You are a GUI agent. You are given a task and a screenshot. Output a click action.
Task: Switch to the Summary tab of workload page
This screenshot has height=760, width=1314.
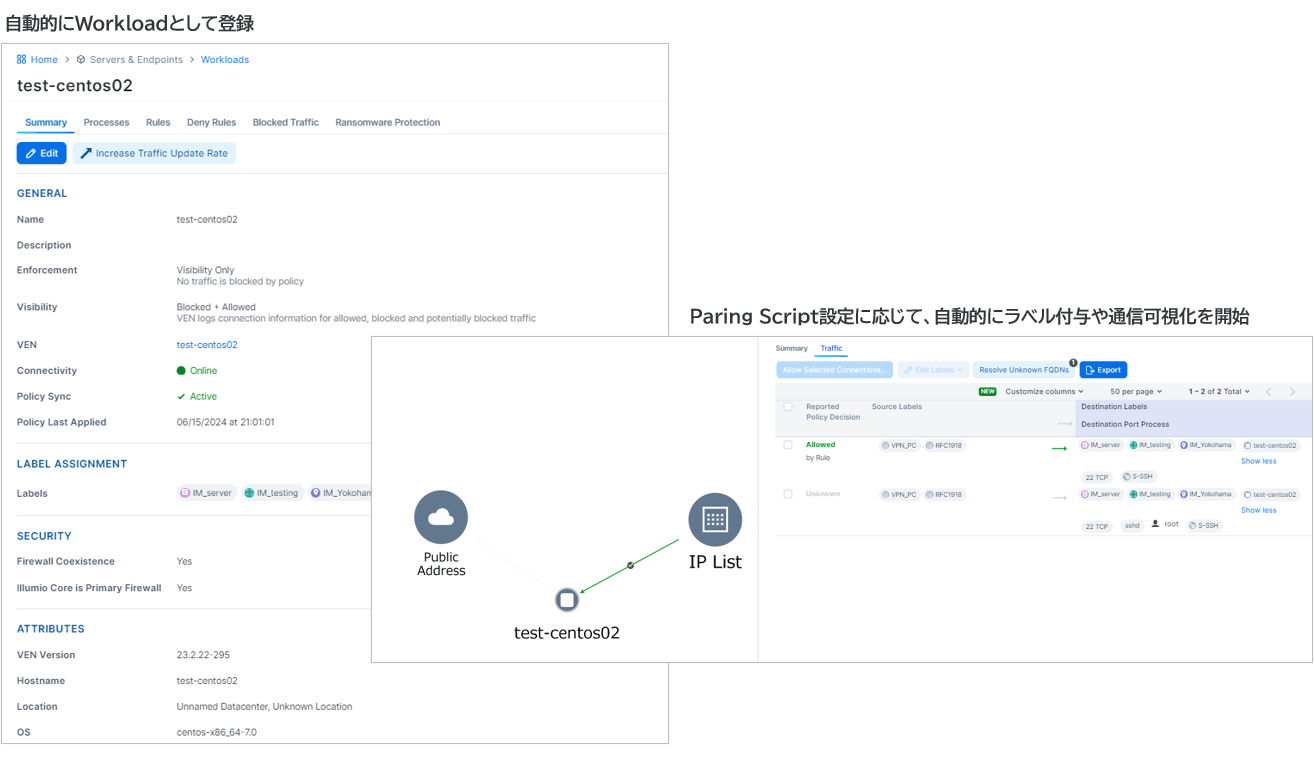pos(46,122)
